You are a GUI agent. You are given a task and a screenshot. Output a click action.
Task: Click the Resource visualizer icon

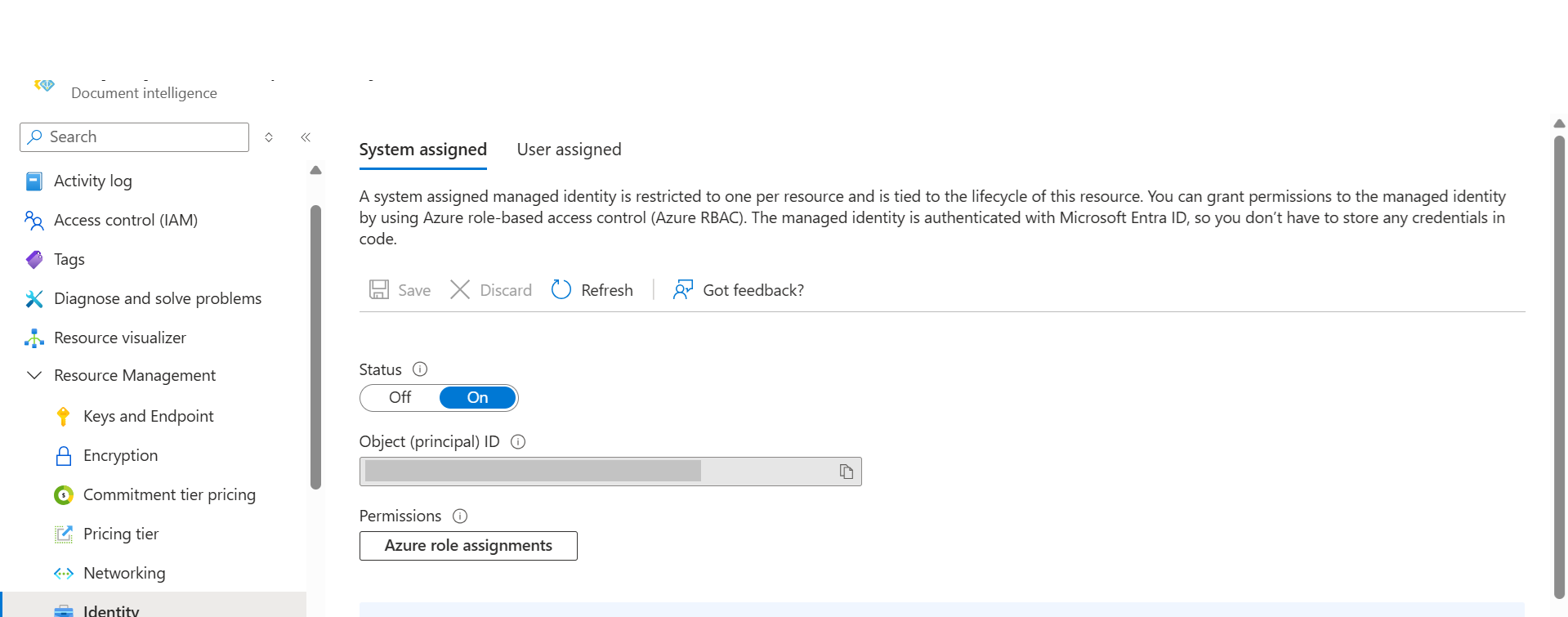pyautogui.click(x=34, y=338)
